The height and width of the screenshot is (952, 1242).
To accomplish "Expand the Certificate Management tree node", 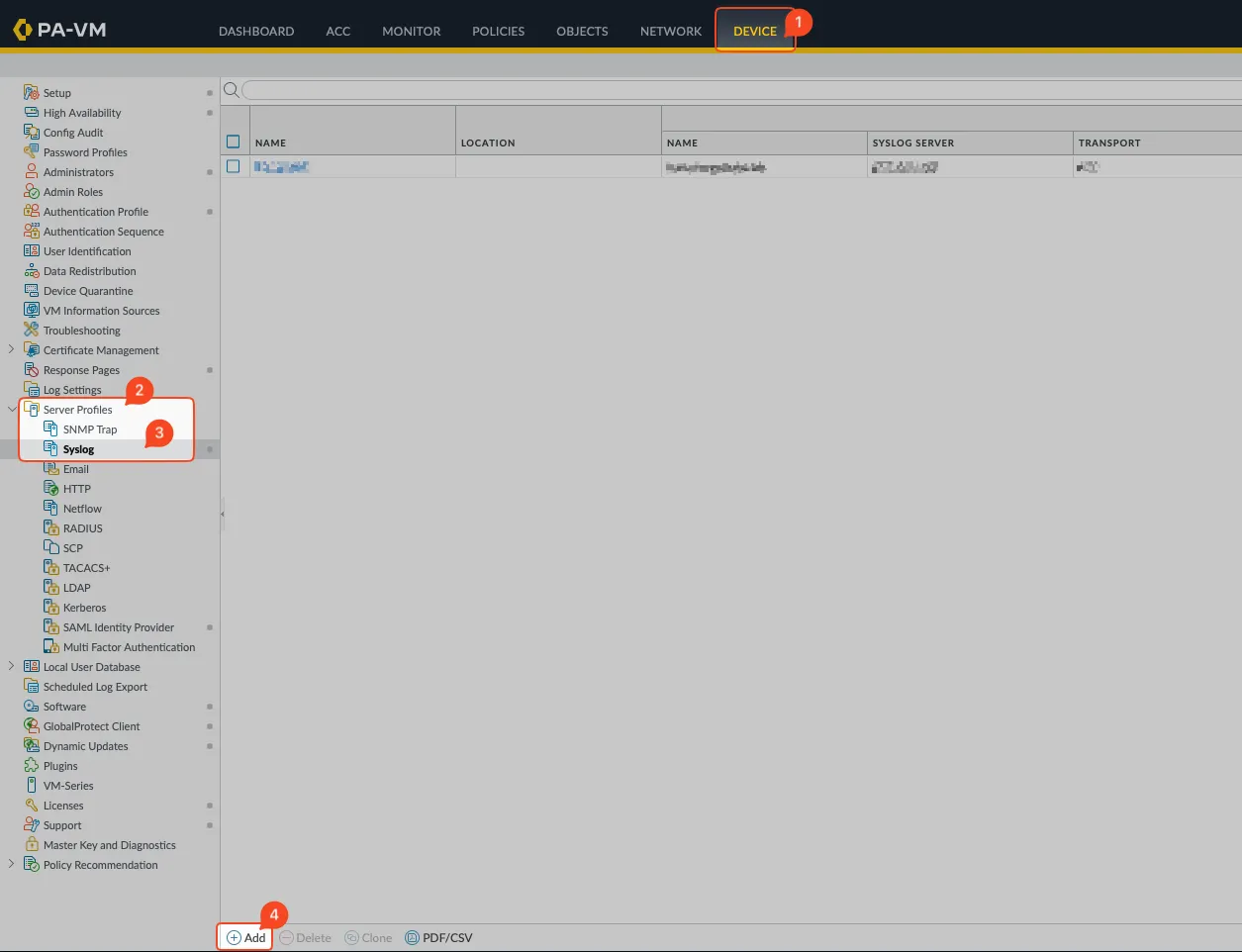I will [x=11, y=349].
